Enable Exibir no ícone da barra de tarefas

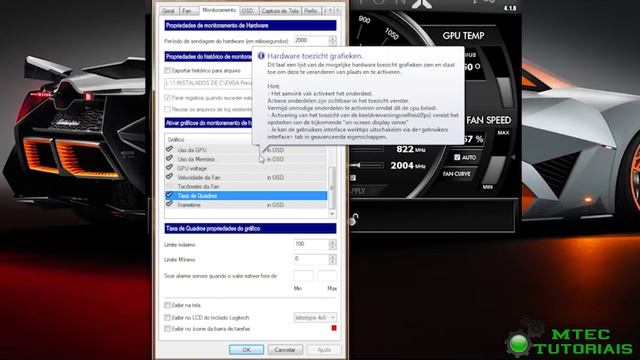[167, 329]
